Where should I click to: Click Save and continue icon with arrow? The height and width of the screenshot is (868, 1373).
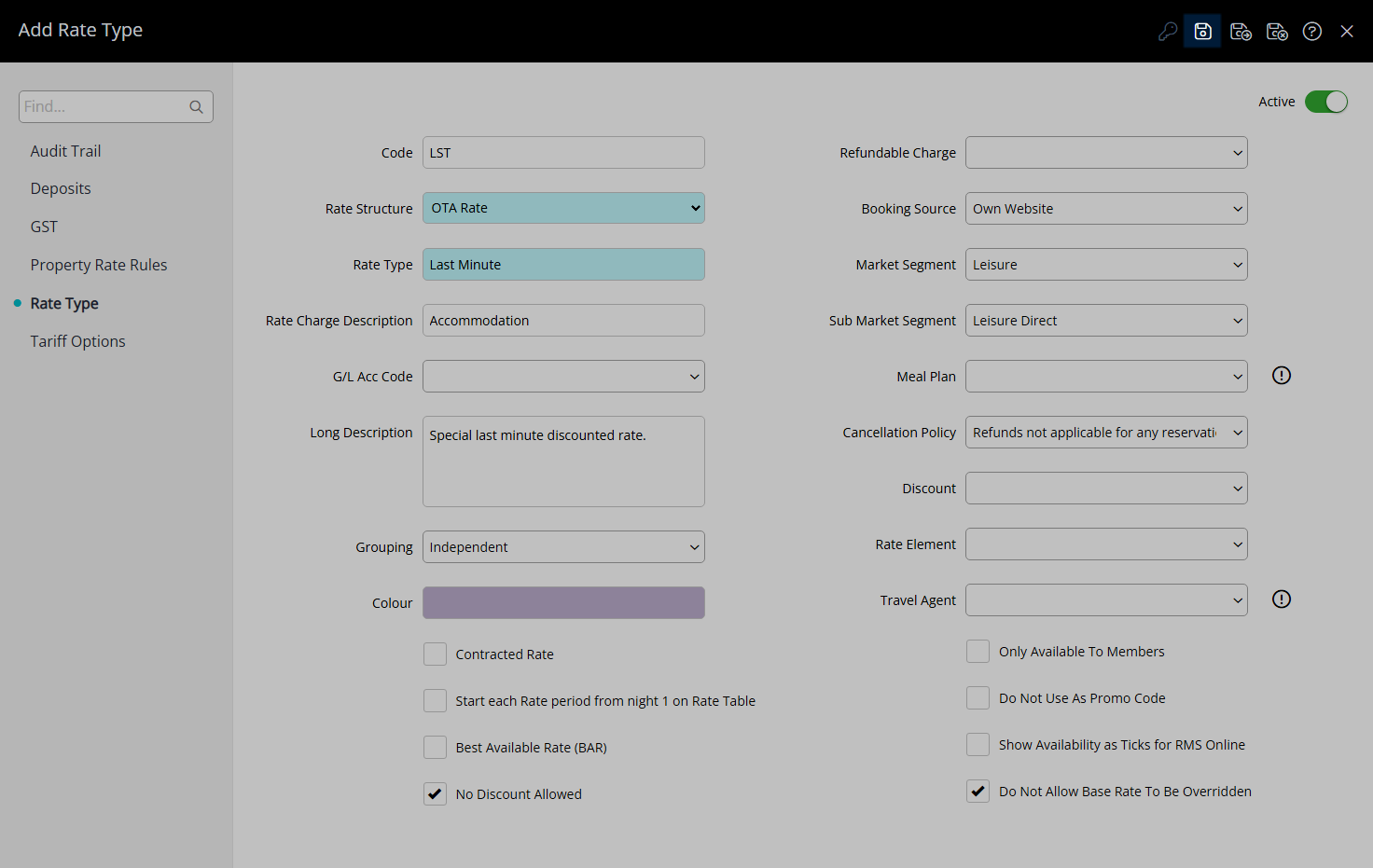[x=1241, y=32]
